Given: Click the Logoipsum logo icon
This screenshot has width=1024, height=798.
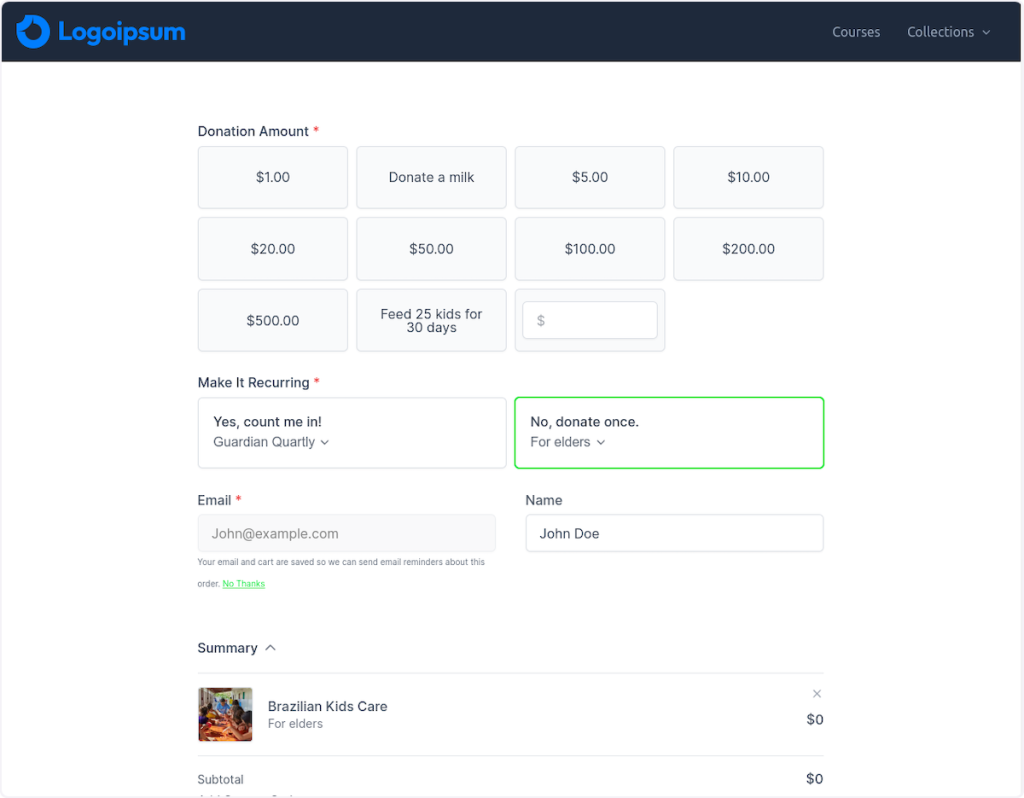Looking at the screenshot, I should click(x=33, y=32).
